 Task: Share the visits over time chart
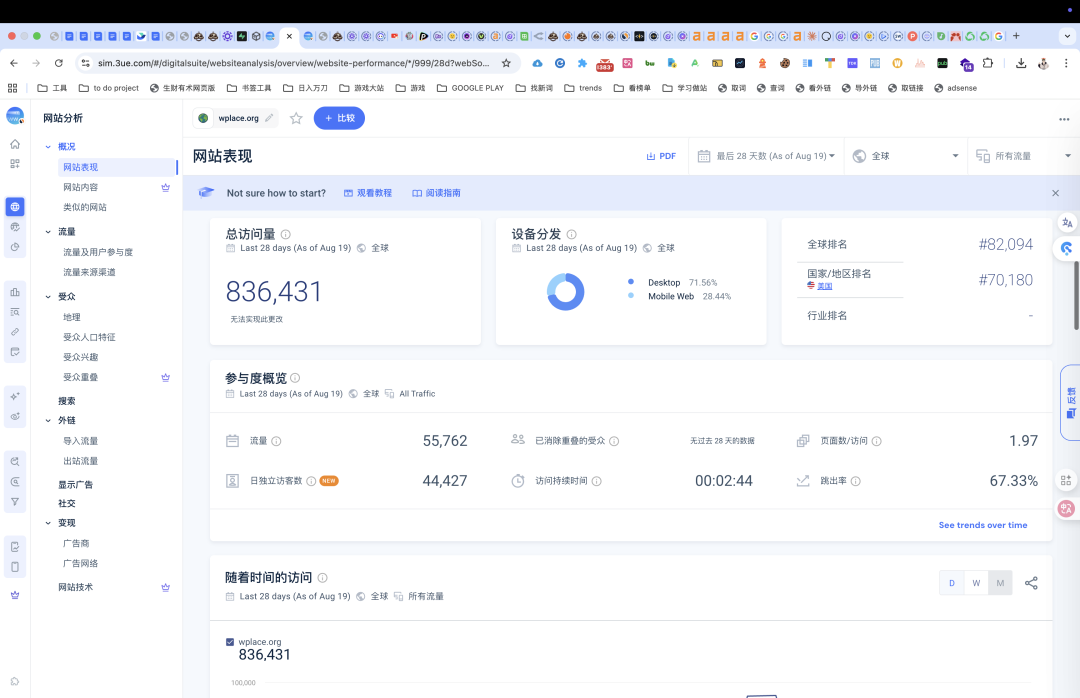click(1031, 583)
